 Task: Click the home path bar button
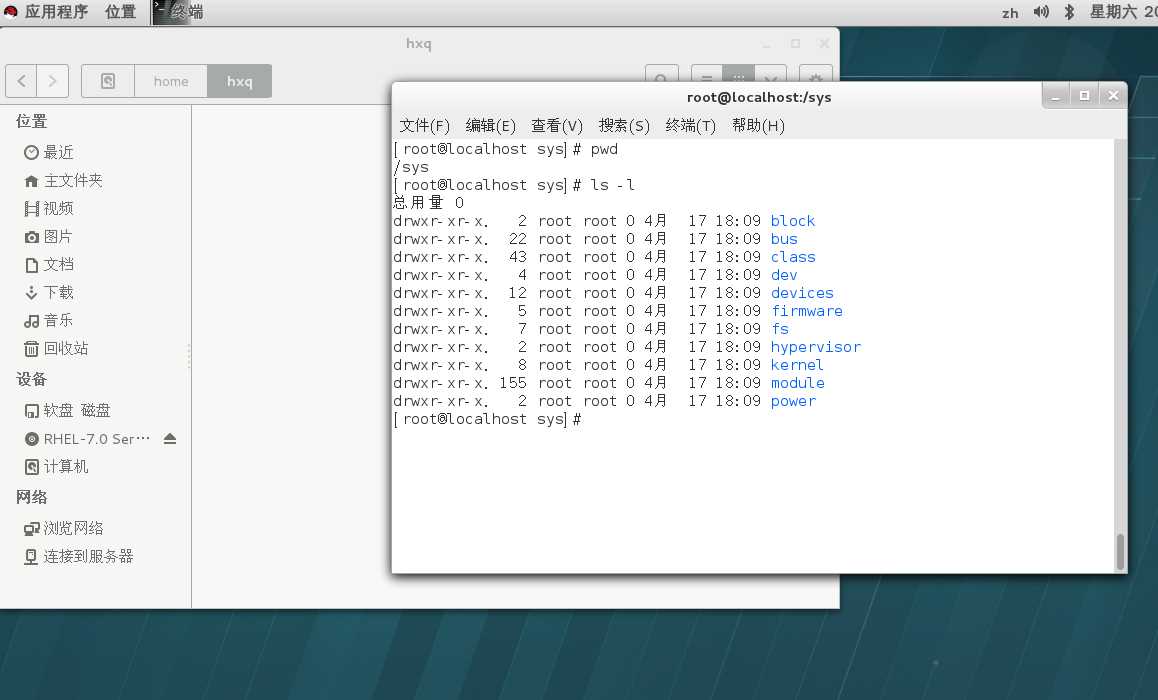pyautogui.click(x=171, y=81)
